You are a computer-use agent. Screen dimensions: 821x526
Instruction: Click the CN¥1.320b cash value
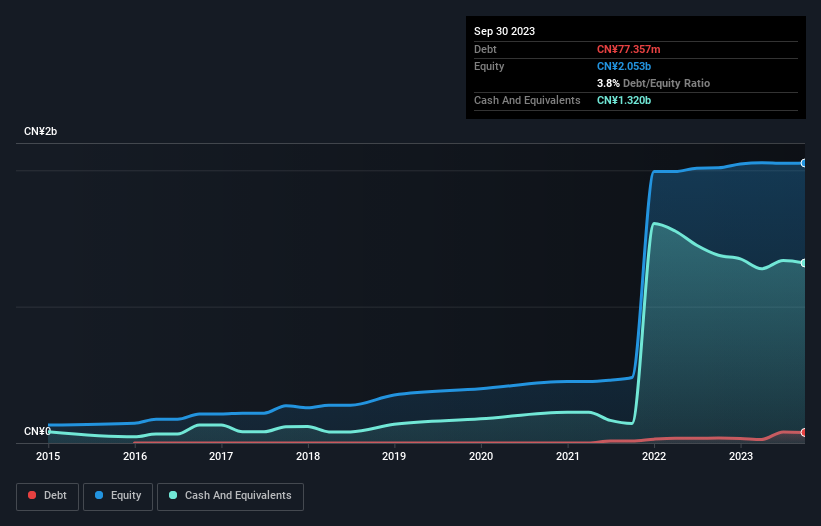coord(624,100)
